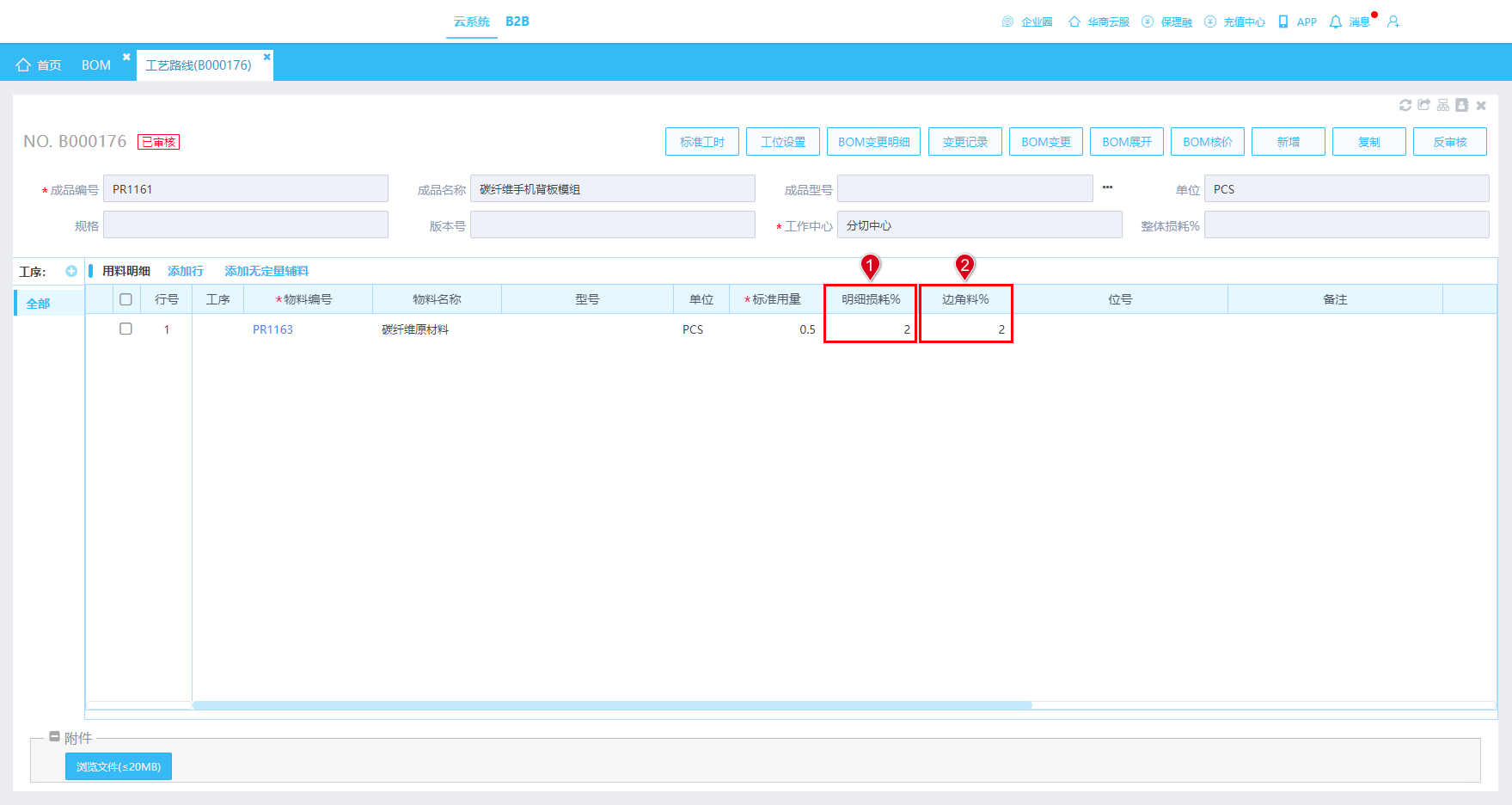Image resolution: width=1512 pixels, height=805 pixels.
Task: Open the BOM tab
Action: pyautogui.click(x=96, y=65)
